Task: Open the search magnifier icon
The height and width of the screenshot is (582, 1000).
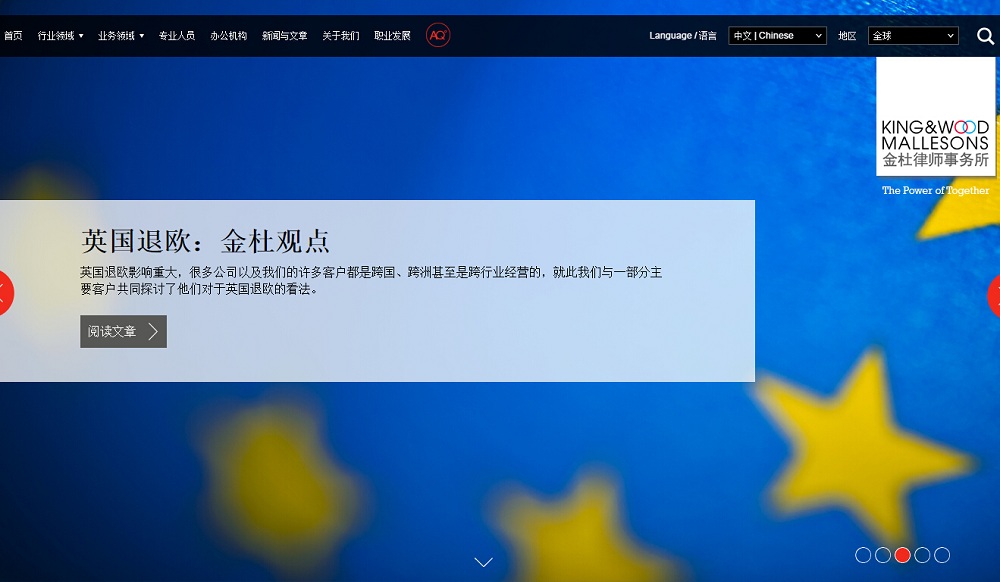Action: (985, 36)
